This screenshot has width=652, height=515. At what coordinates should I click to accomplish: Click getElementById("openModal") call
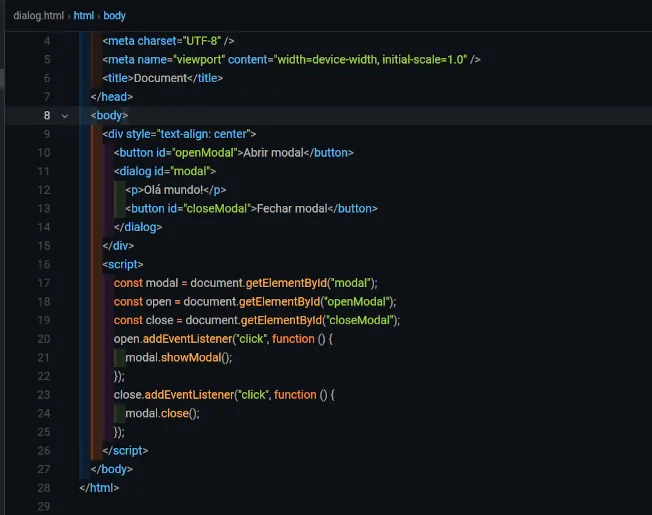click(315, 301)
